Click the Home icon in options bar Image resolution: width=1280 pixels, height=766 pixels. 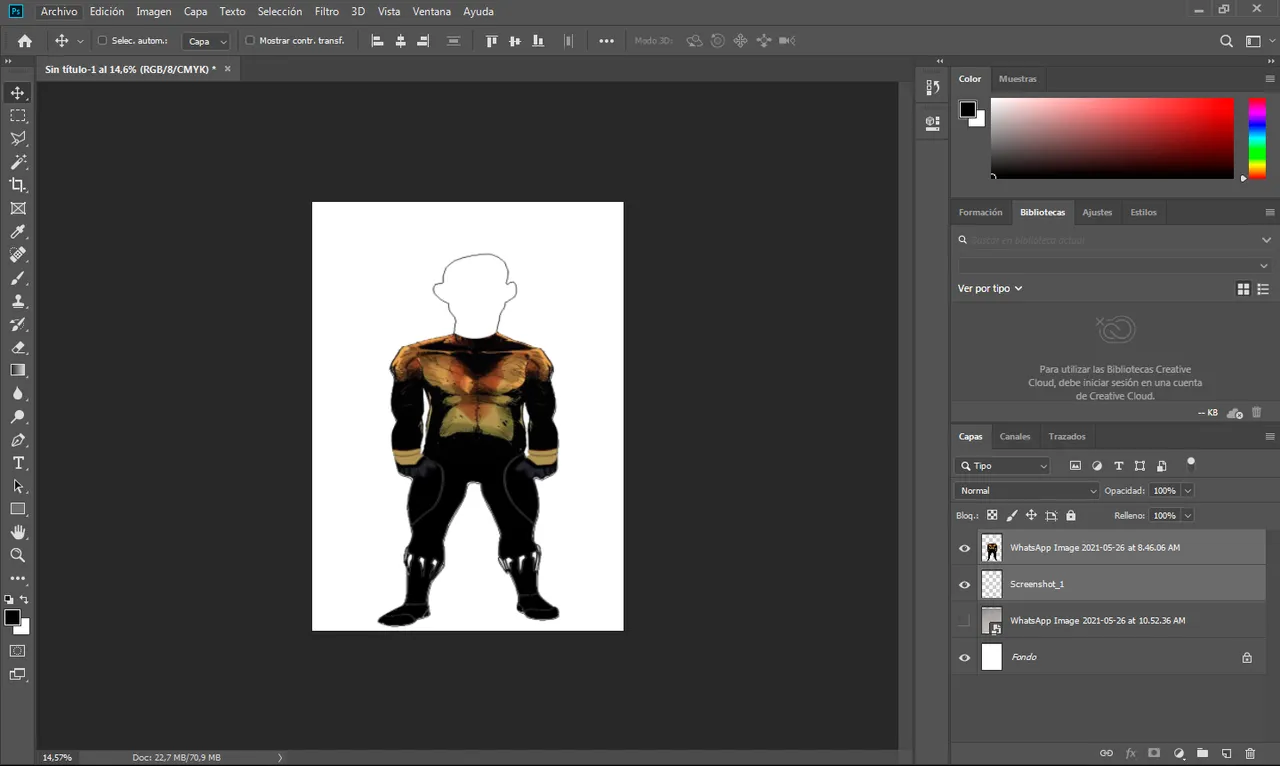pyautogui.click(x=25, y=41)
